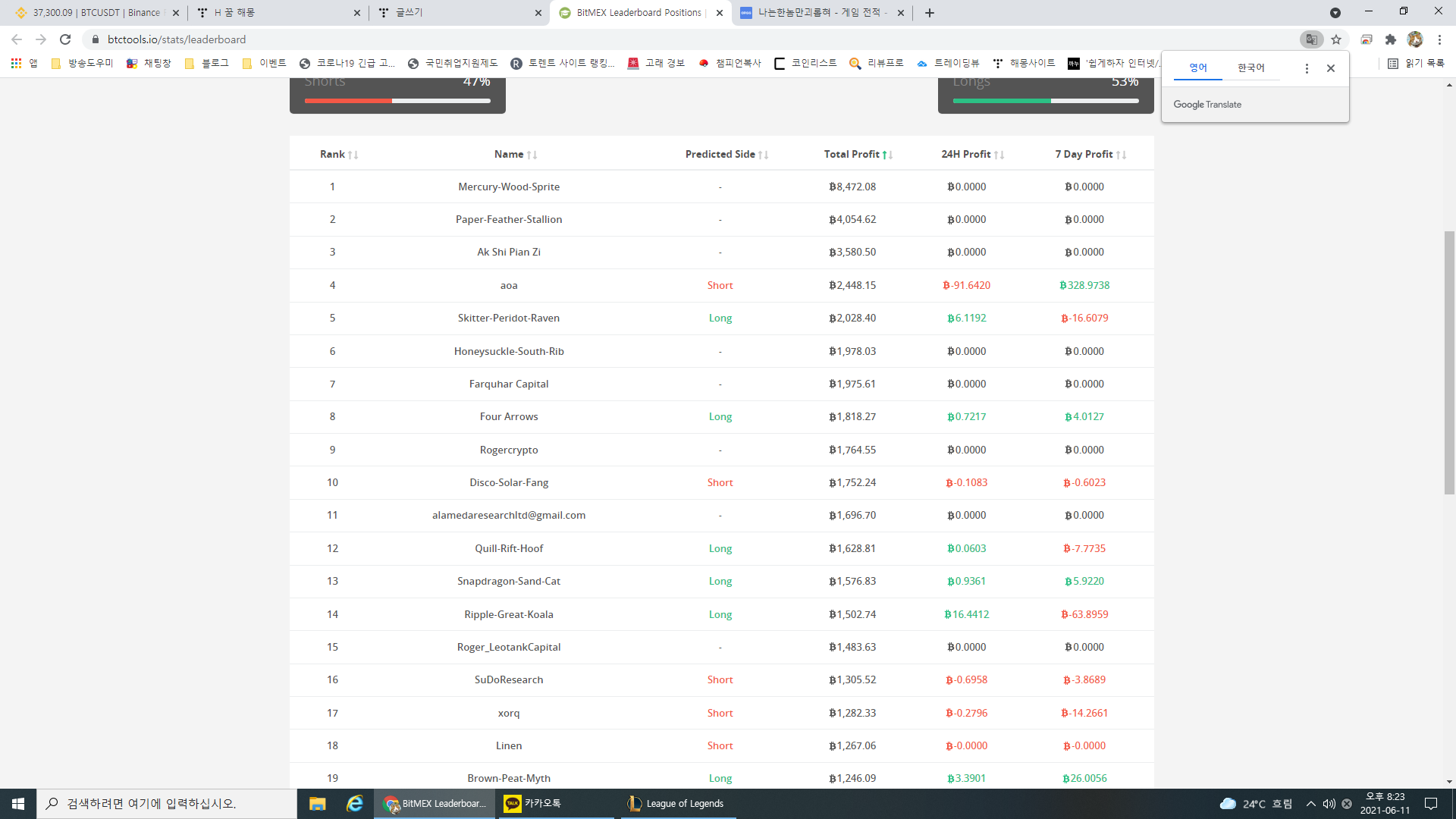Click the browser reload icon
Image resolution: width=1456 pixels, height=819 pixels.
click(x=65, y=39)
